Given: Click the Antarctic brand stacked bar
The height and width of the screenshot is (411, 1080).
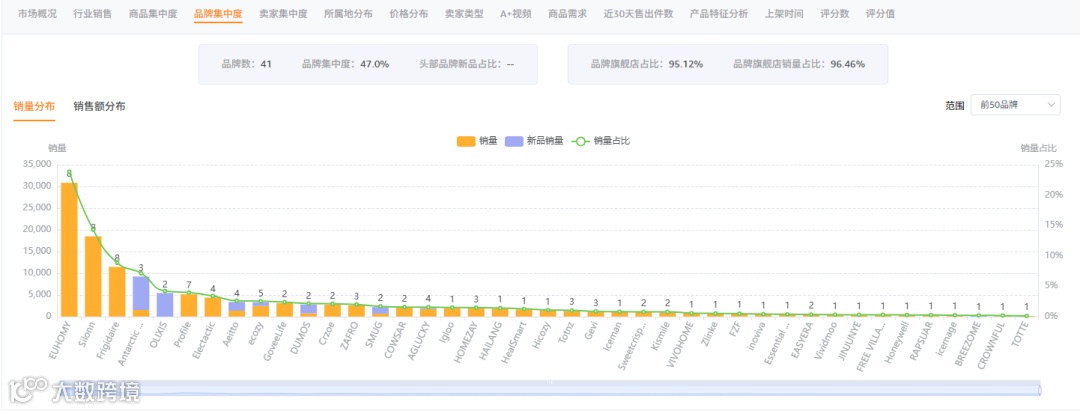Looking at the screenshot, I should [x=141, y=296].
